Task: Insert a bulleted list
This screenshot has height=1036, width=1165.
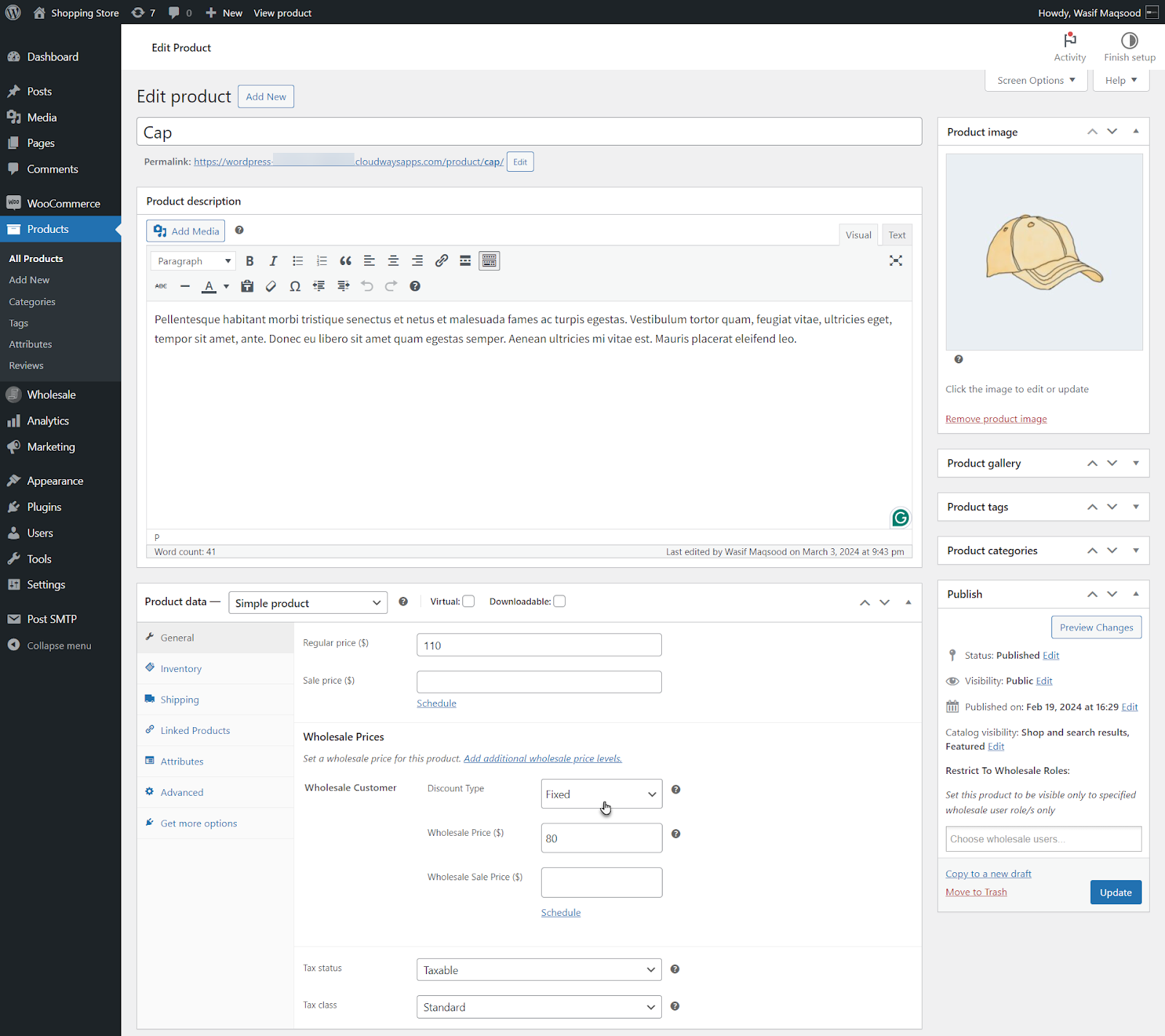Action: click(298, 261)
